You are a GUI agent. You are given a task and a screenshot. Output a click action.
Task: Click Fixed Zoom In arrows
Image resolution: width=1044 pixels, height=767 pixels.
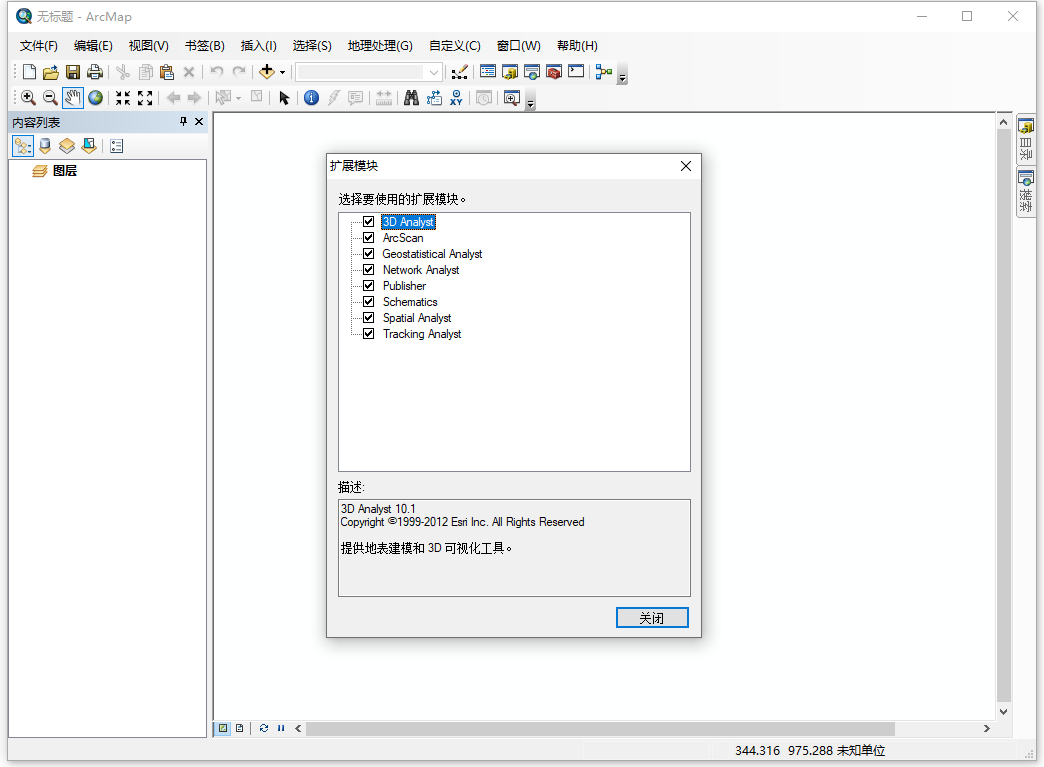point(123,98)
